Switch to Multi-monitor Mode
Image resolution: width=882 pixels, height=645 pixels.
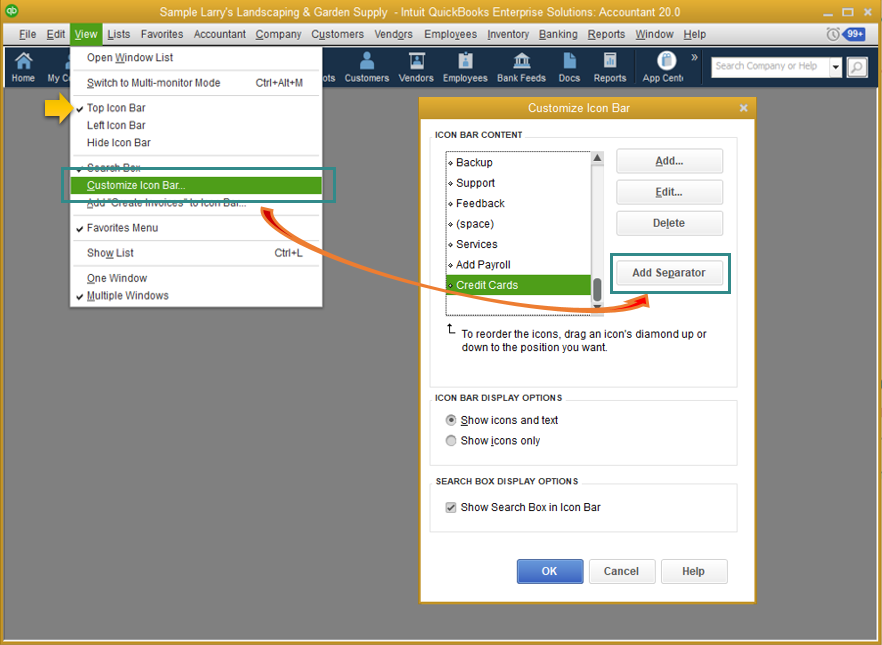point(196,83)
